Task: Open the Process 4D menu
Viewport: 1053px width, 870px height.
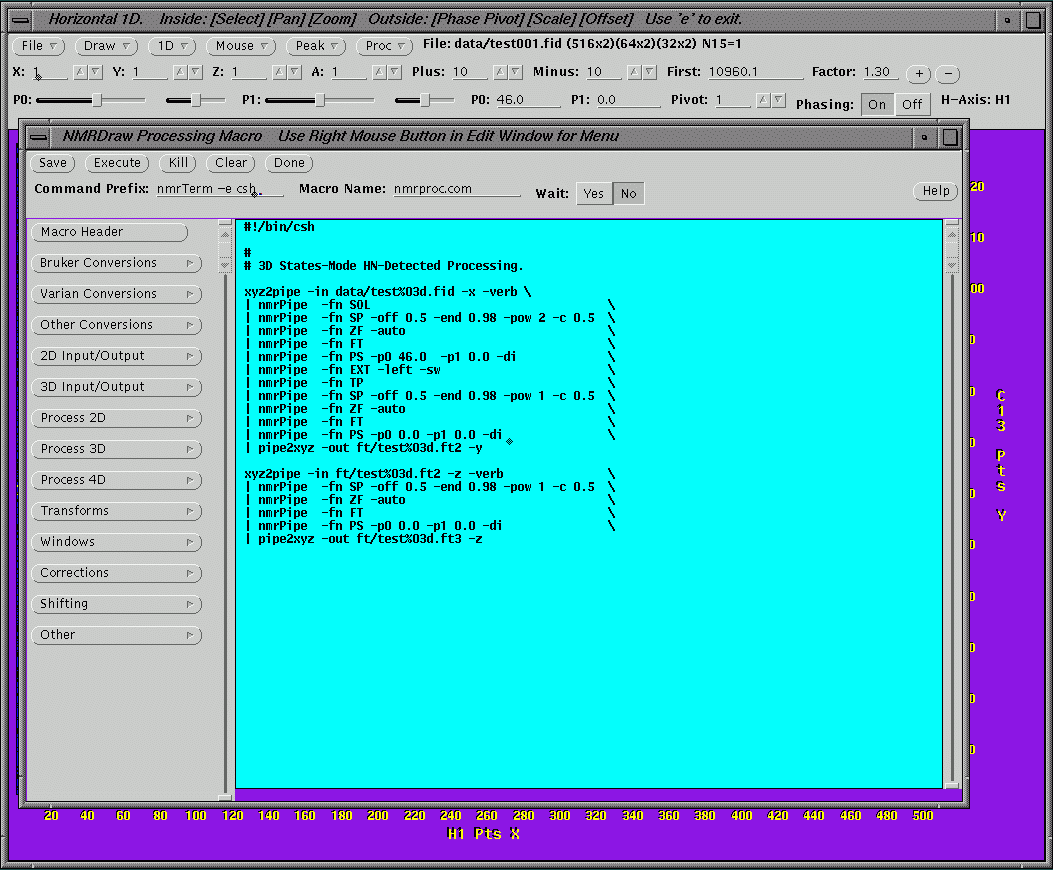Action: point(117,480)
